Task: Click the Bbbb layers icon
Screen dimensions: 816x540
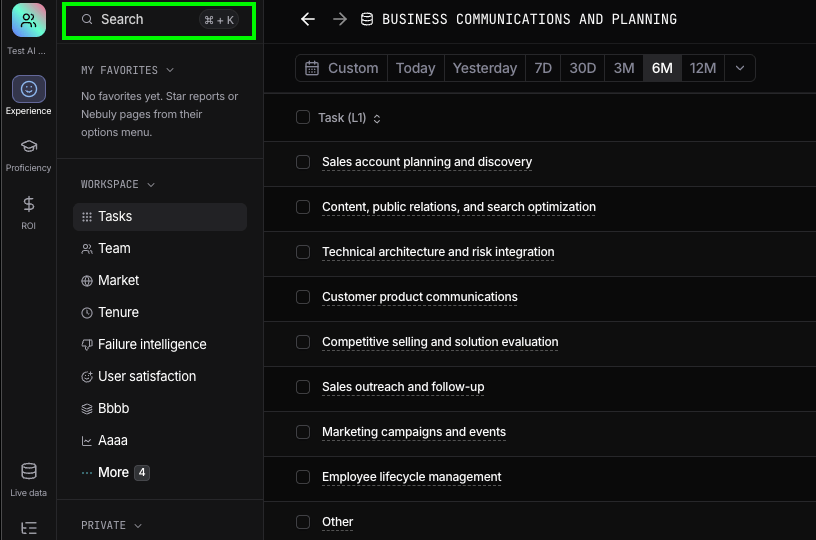Action: point(87,409)
